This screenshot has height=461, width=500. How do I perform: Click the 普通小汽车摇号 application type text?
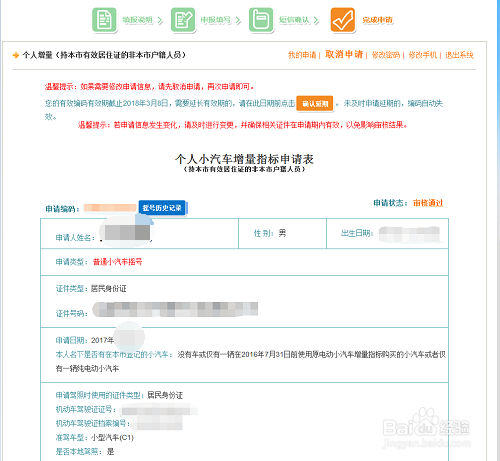tap(117, 262)
